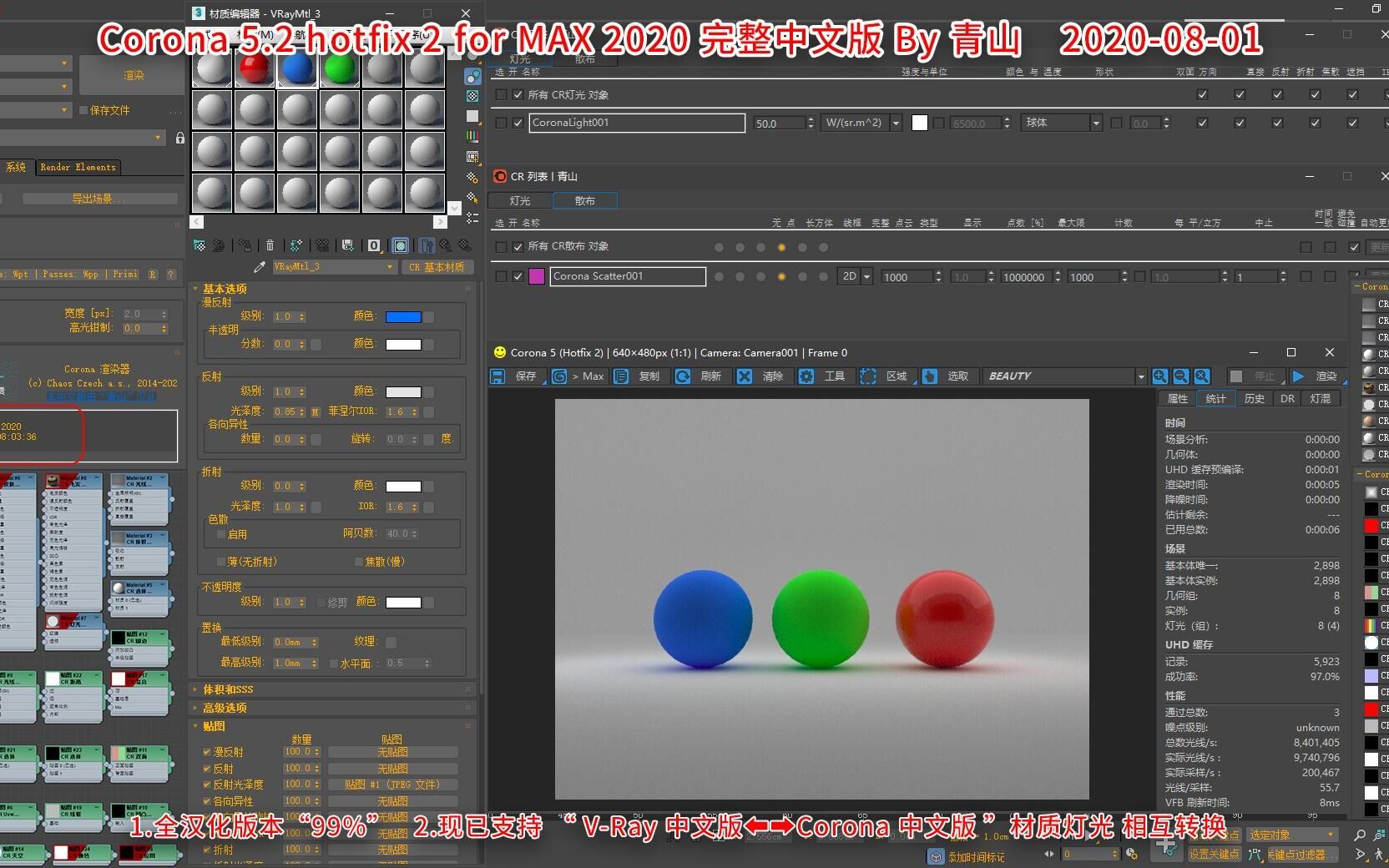Click the refresh icon in Corona VFB toolbar
The image size is (1389, 868).
coord(683,376)
